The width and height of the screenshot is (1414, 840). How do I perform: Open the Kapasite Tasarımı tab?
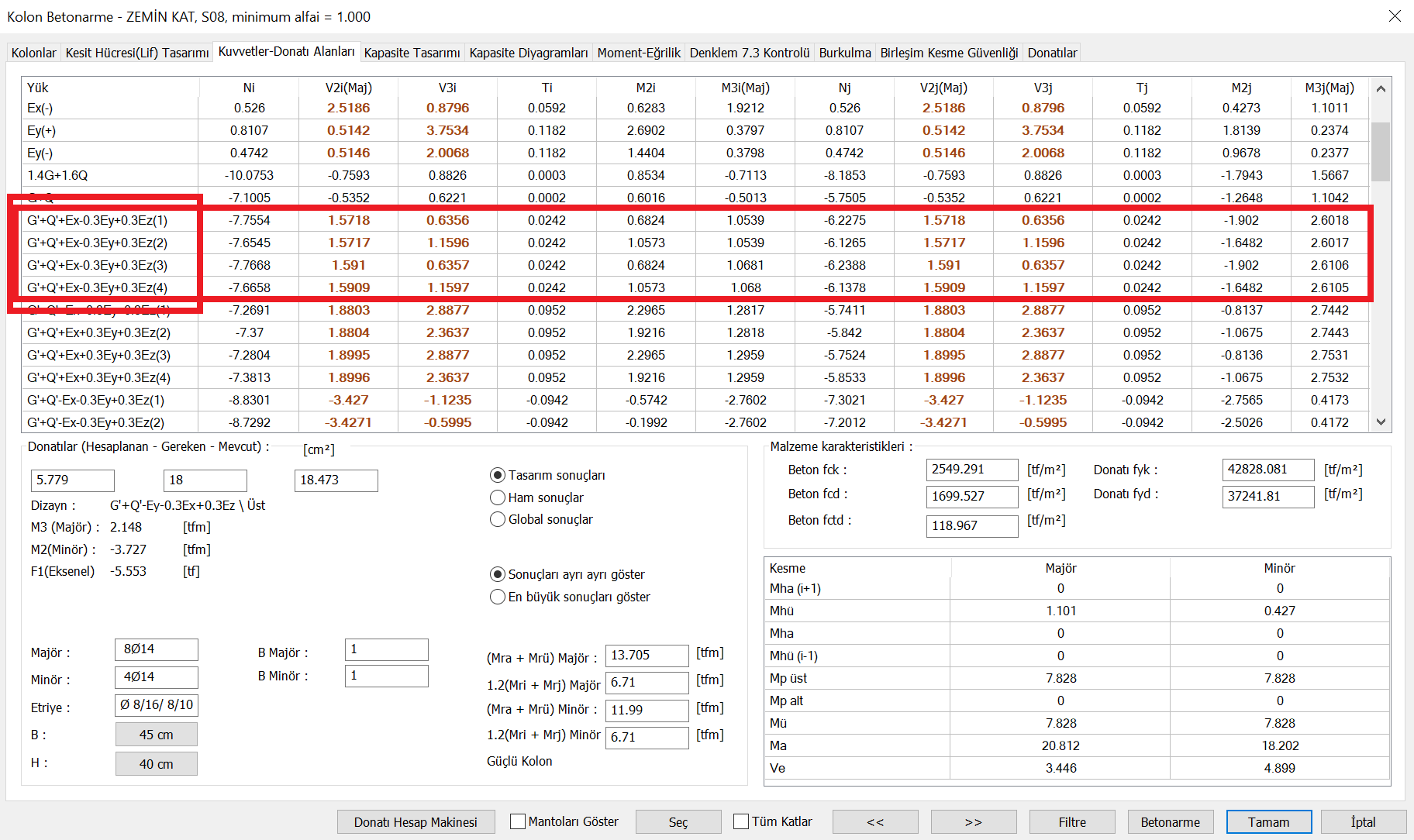tap(412, 53)
